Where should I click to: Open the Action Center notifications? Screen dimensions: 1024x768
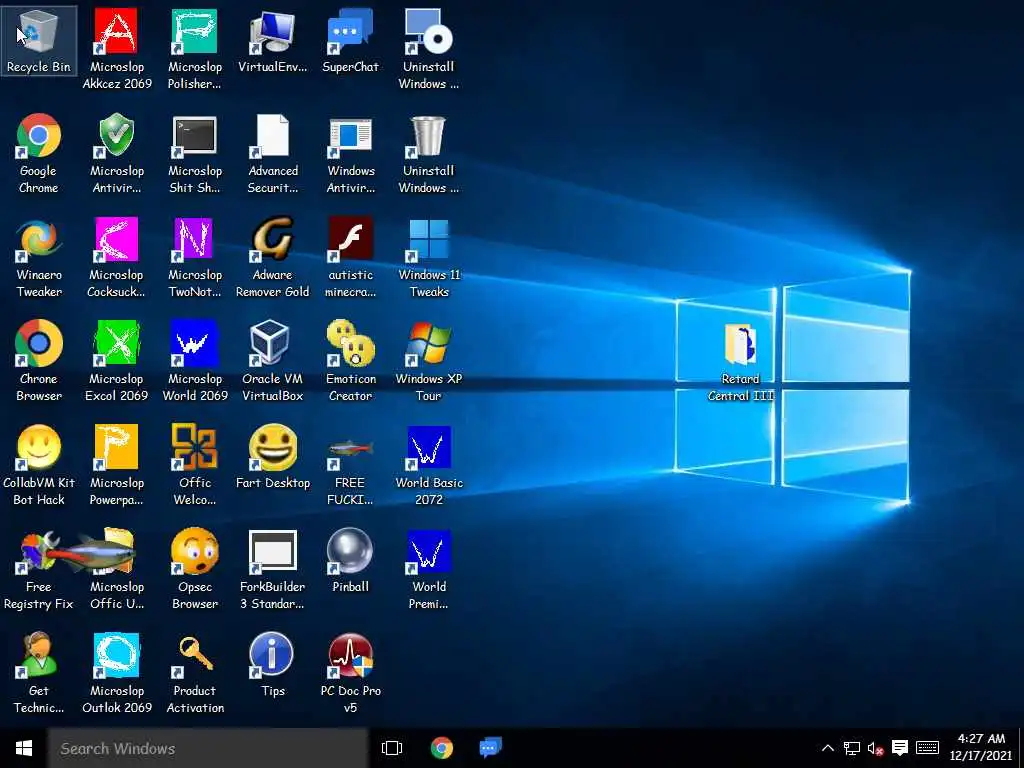[899, 748]
